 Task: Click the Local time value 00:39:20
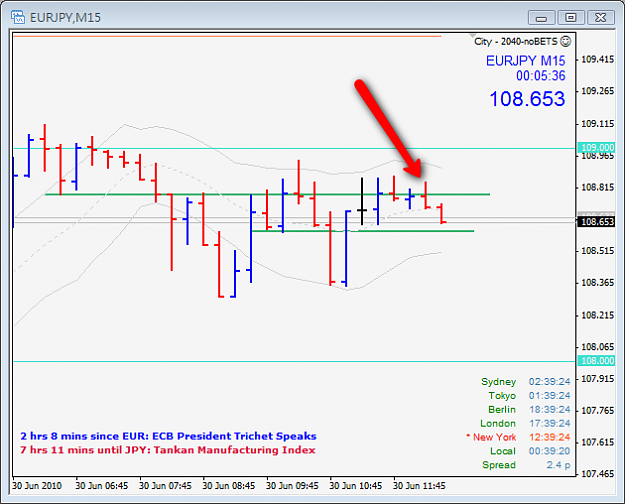pos(549,451)
